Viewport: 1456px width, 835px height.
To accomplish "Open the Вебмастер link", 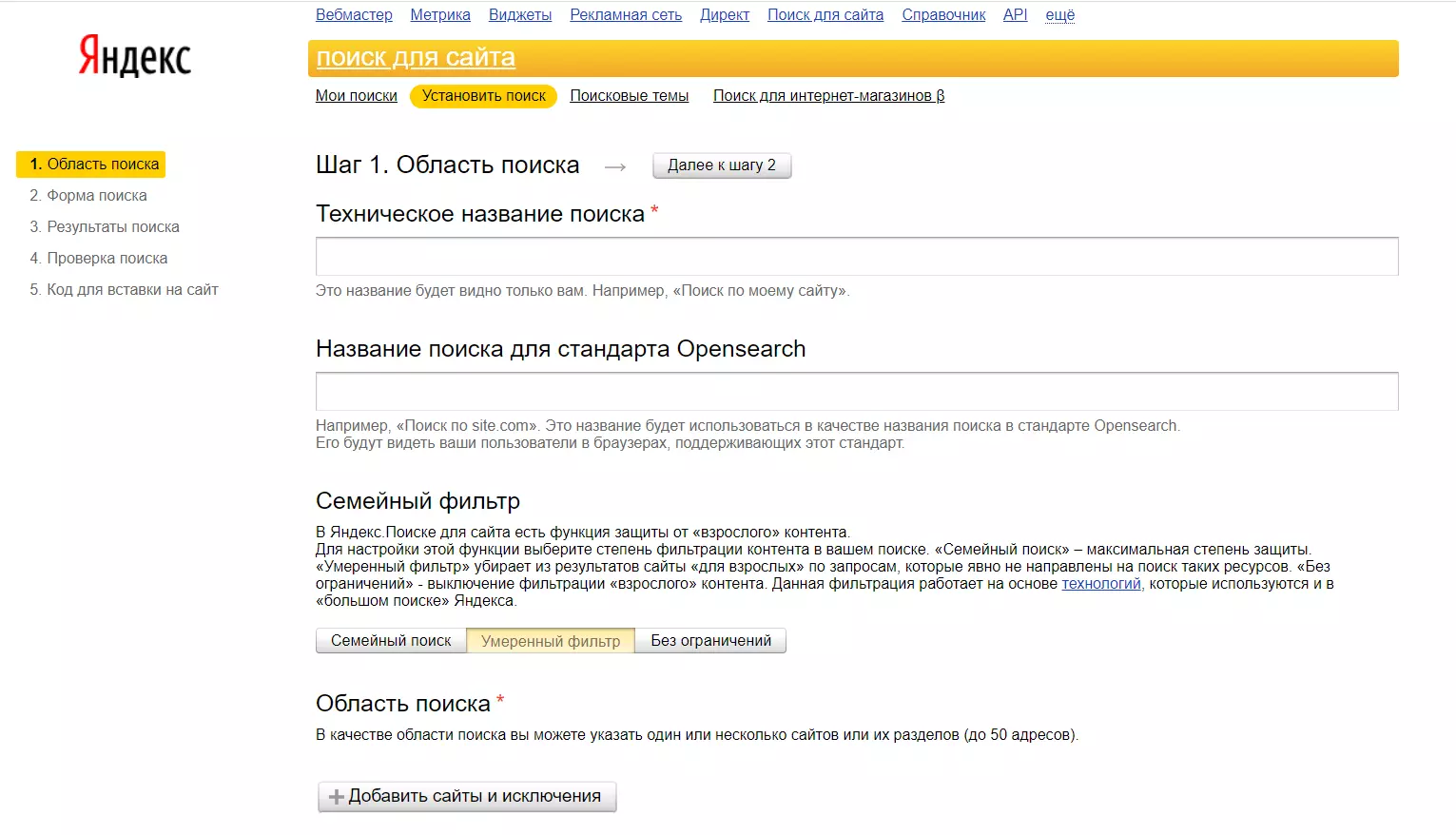I will (354, 15).
